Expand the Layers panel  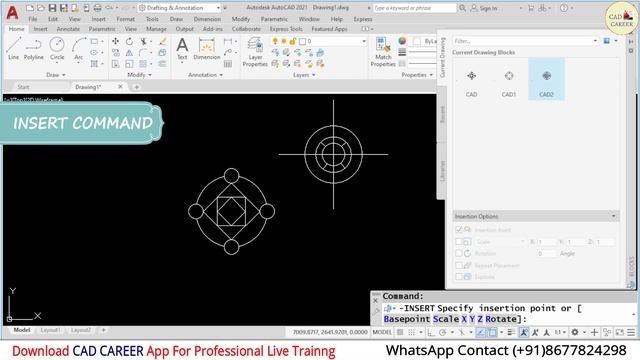tap(304, 75)
